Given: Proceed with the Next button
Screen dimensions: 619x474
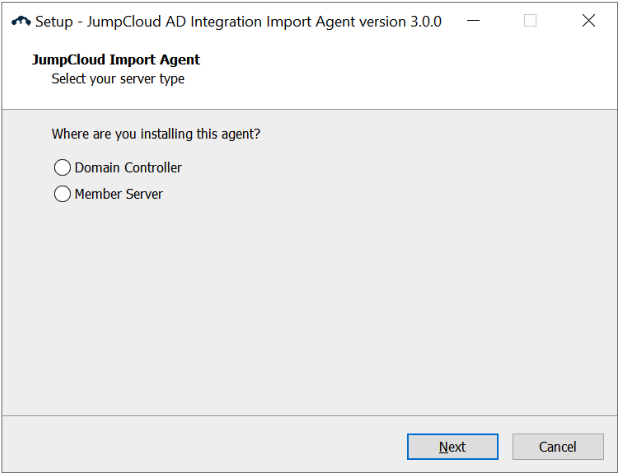Looking at the screenshot, I should coord(452,447).
